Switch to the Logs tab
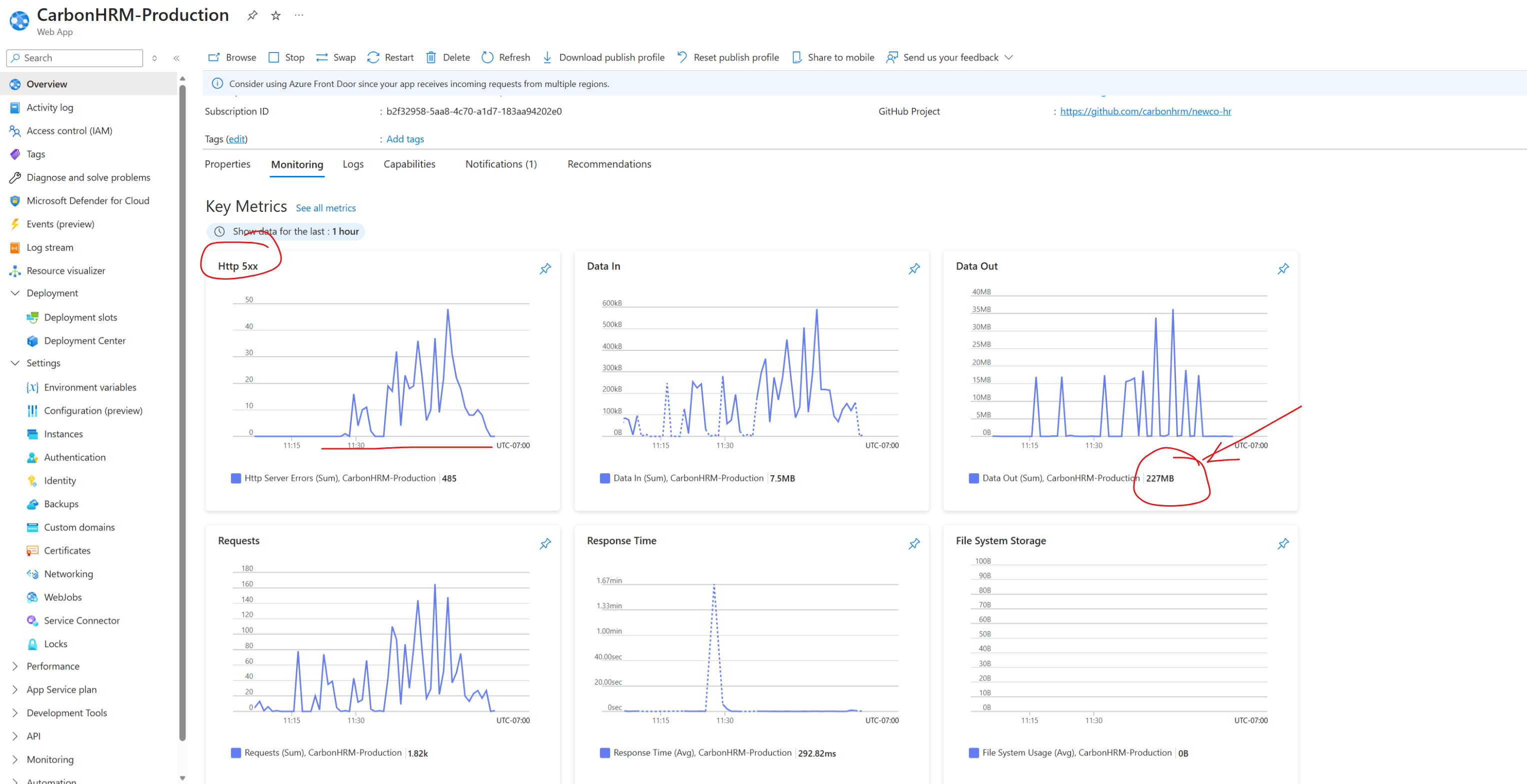This screenshot has width=1527, height=784. (352, 164)
